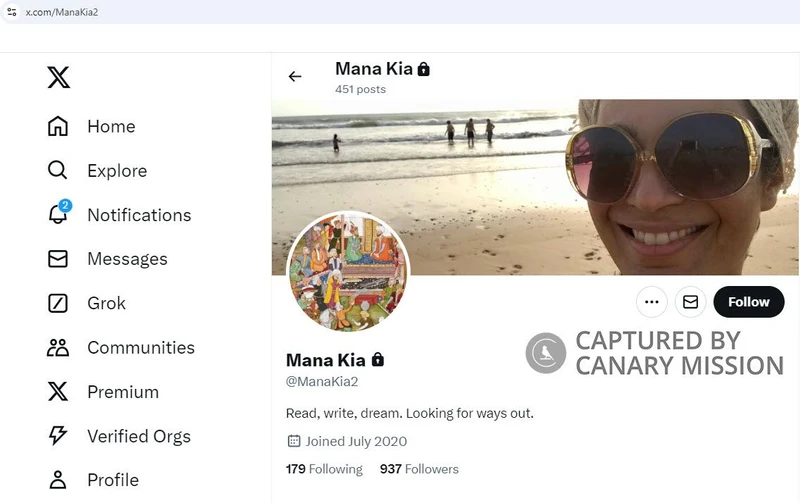Follow Mana Kia
Viewport: 800px width, 503px height.
[x=748, y=302]
